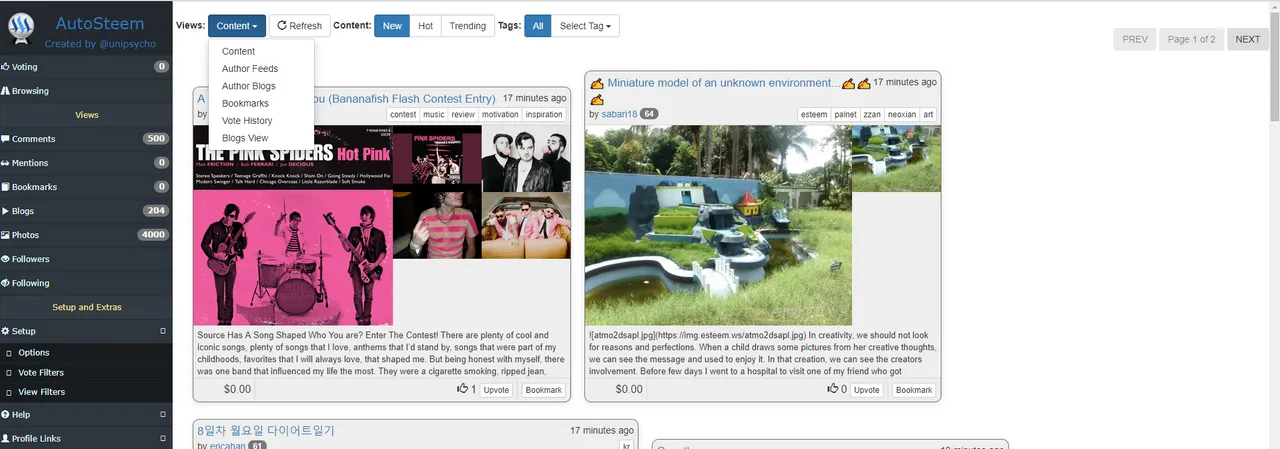The height and width of the screenshot is (449, 1280).
Task: Select Vote History menu entry
Action: (261, 120)
